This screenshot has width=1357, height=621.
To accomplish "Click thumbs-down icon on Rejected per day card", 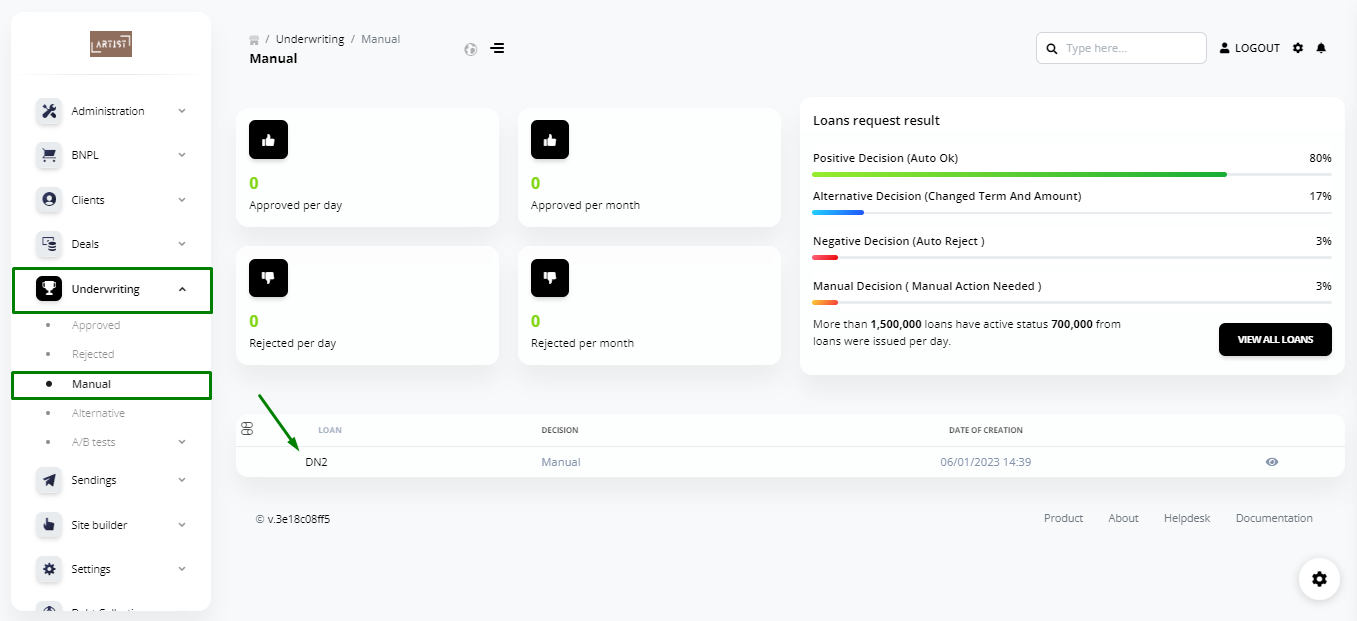I will [x=268, y=278].
